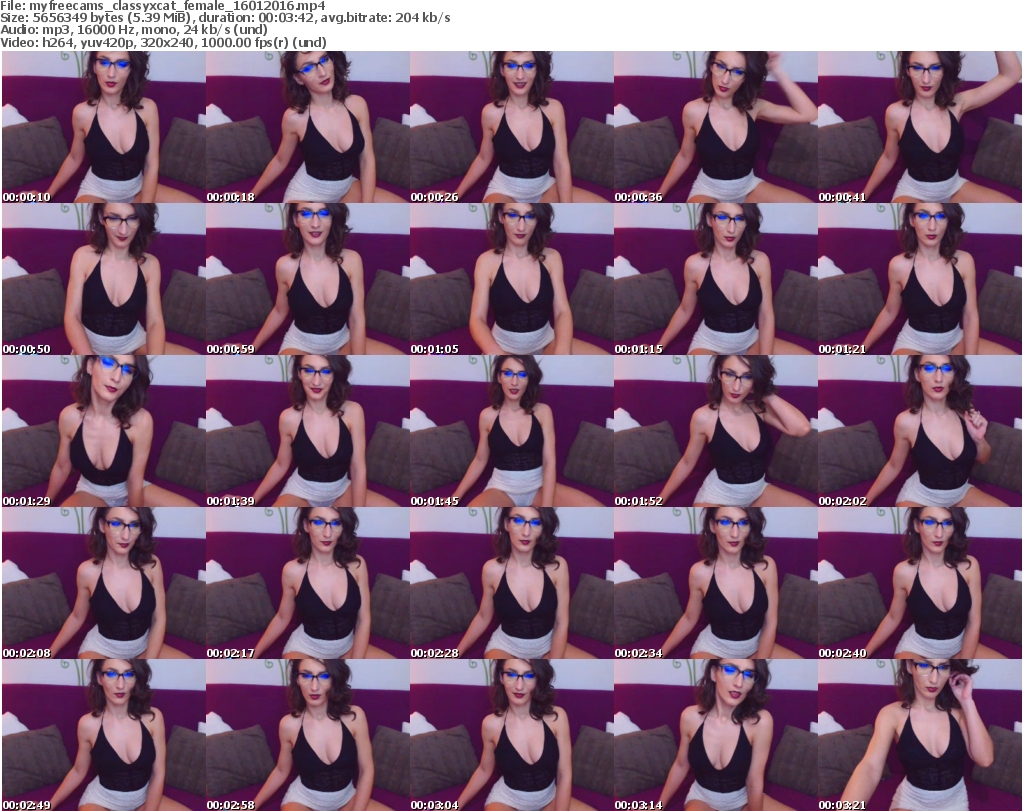This screenshot has height=811, width=1024.
Task: Select the thumbnail frame at 00:02:58
Action: click(308, 735)
